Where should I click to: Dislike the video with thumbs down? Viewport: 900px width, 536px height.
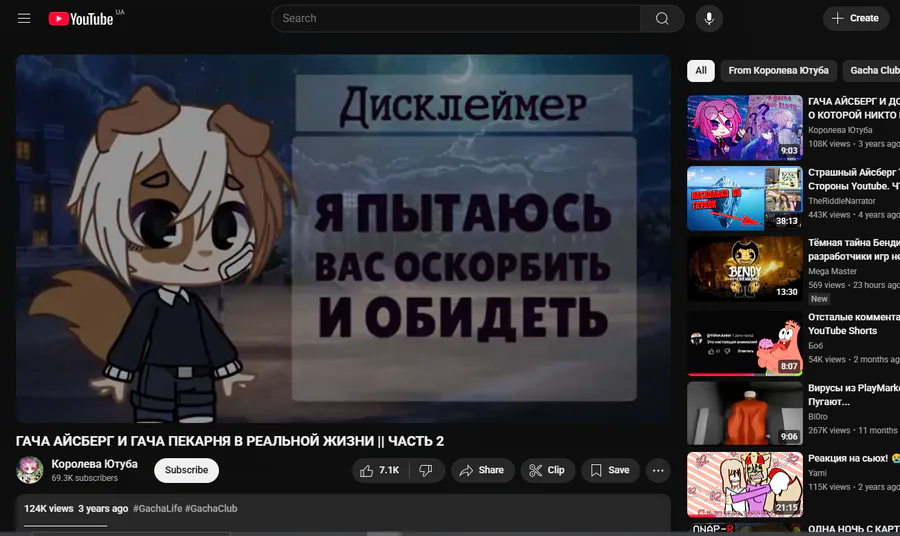pyautogui.click(x=426, y=471)
